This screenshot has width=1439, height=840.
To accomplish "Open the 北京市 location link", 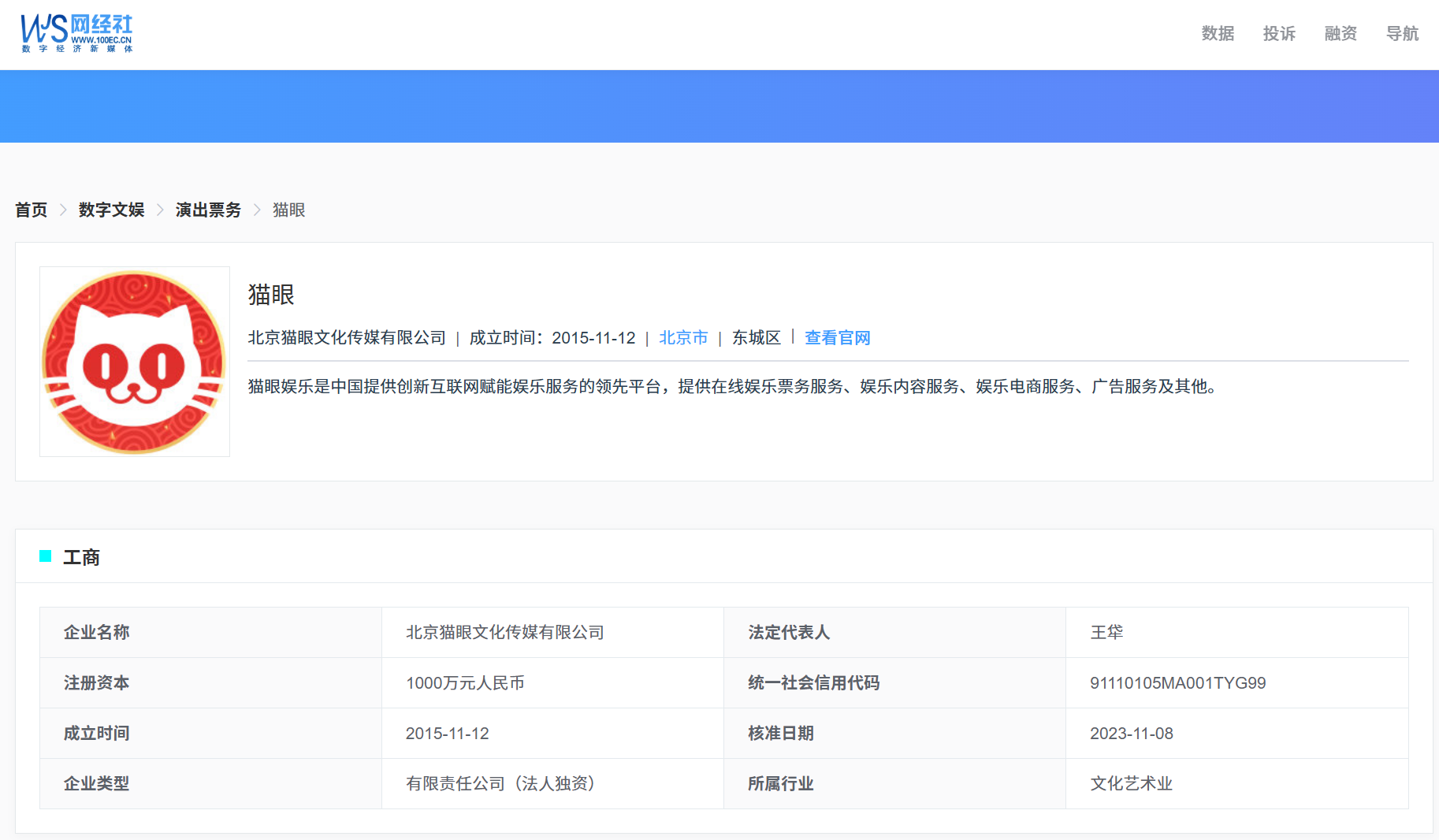I will (683, 337).
